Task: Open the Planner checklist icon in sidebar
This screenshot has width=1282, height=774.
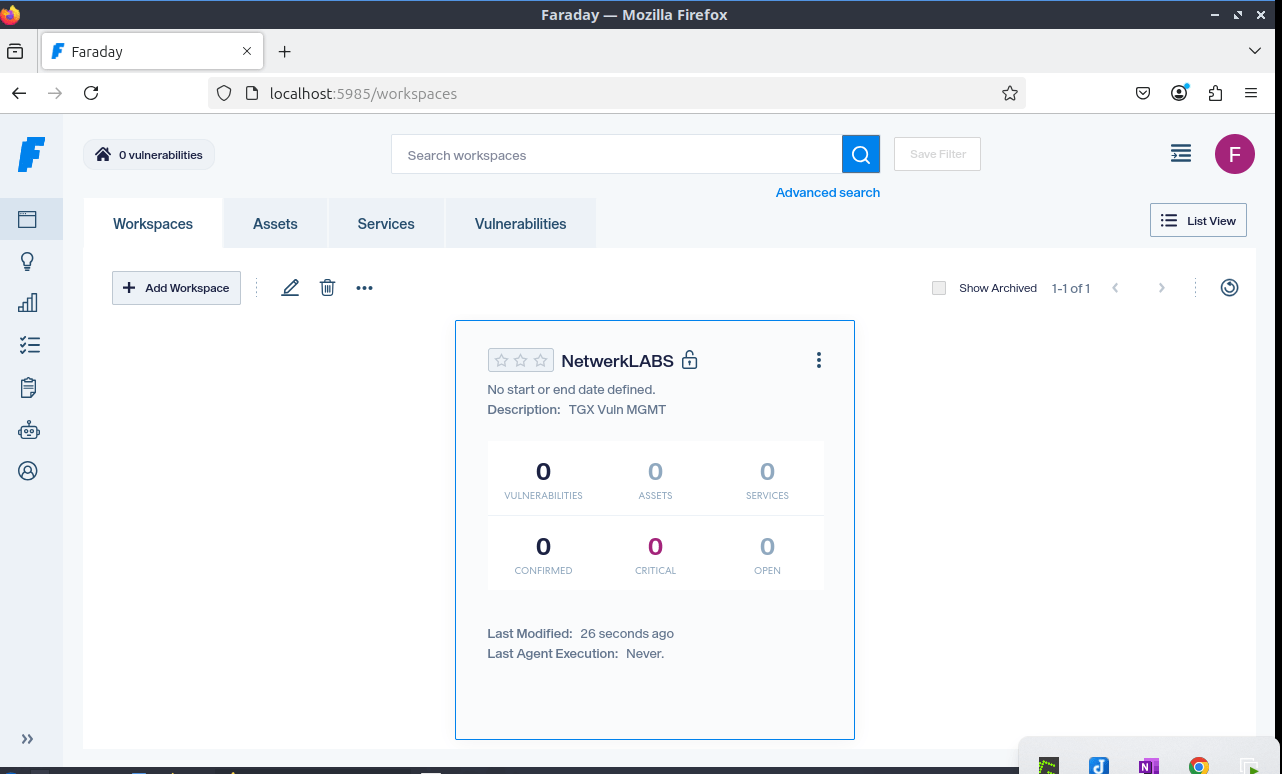Action: pyautogui.click(x=29, y=345)
